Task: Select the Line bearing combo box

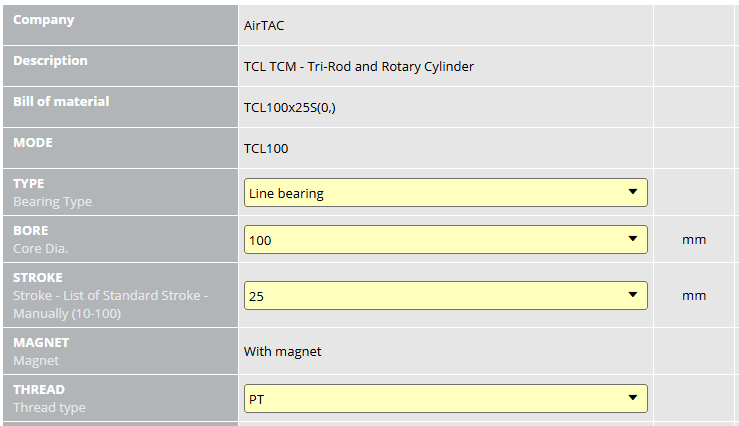Action: (445, 192)
